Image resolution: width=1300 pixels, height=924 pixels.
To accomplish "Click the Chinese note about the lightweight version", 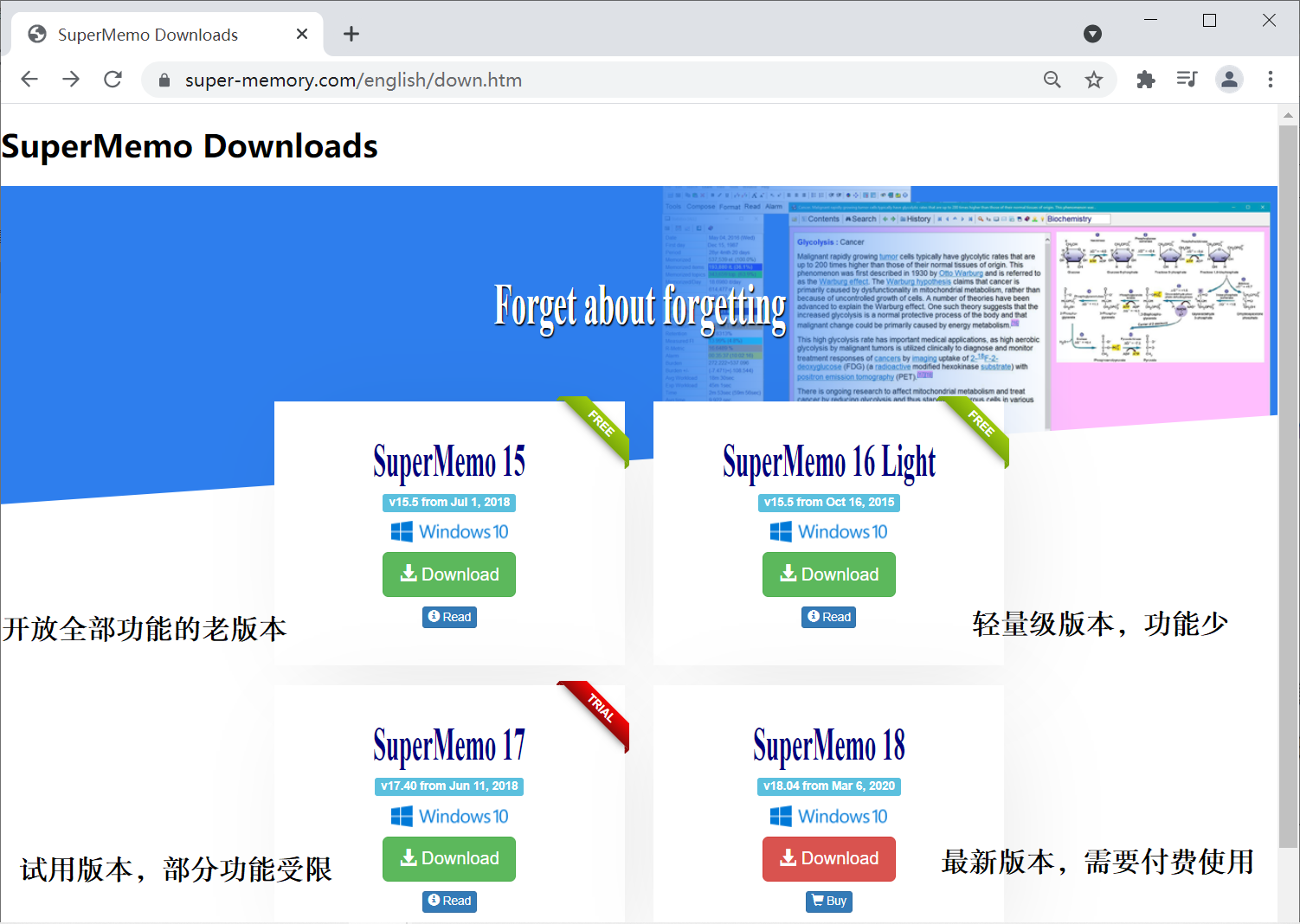I will point(1100,624).
